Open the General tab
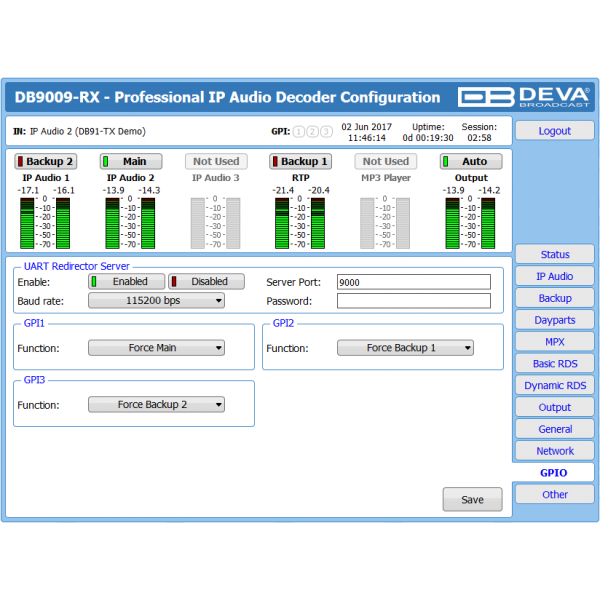 point(555,429)
